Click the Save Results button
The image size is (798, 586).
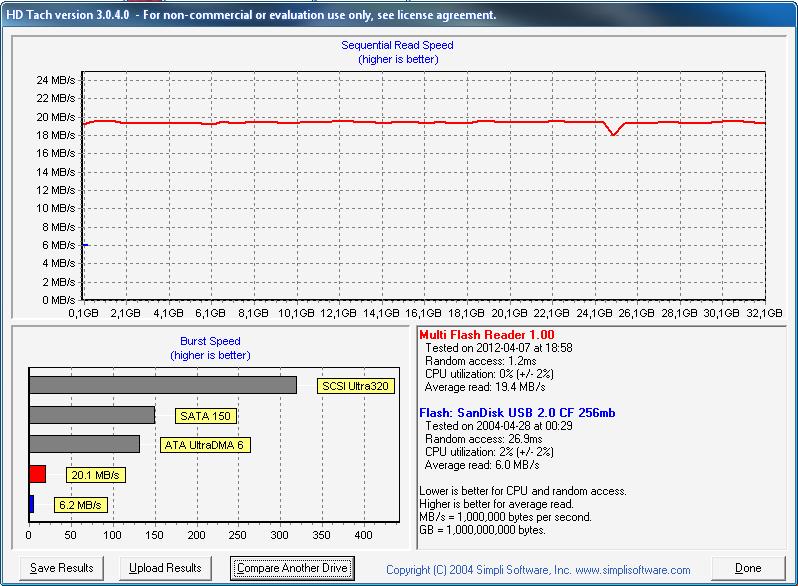[62, 568]
